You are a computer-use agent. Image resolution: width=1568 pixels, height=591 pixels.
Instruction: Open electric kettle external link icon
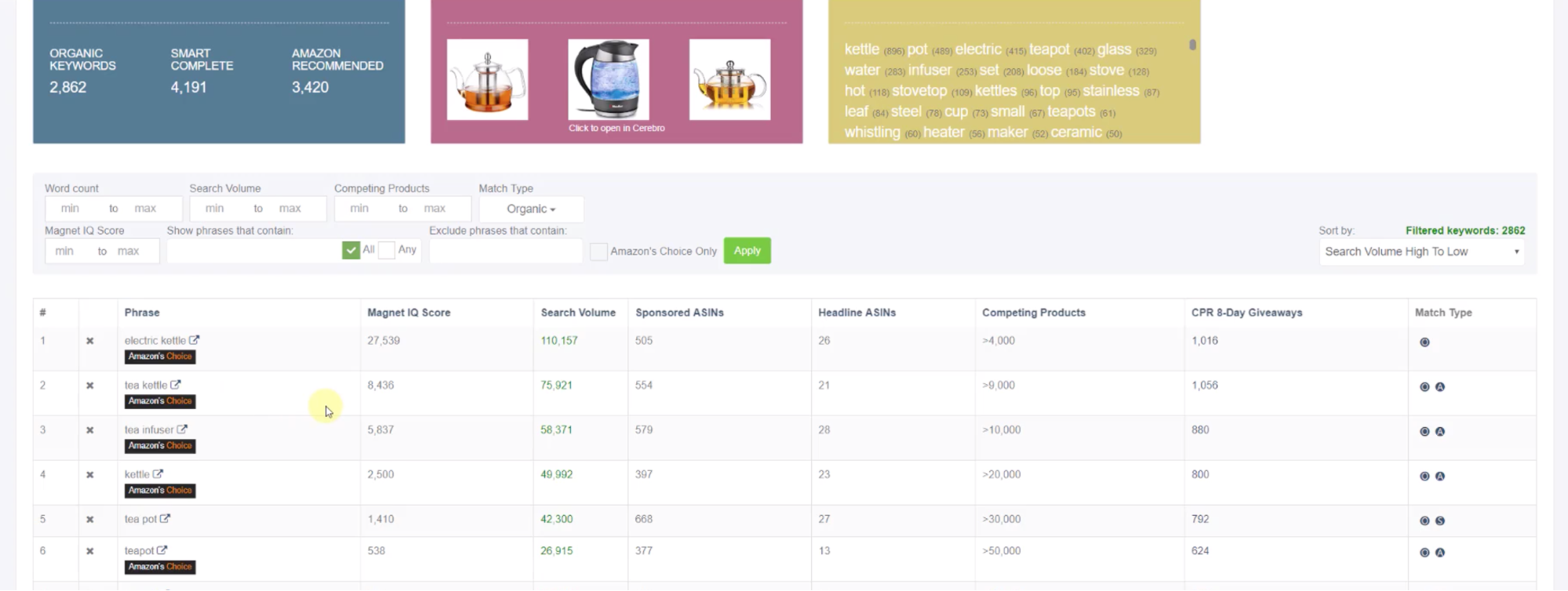pos(194,340)
